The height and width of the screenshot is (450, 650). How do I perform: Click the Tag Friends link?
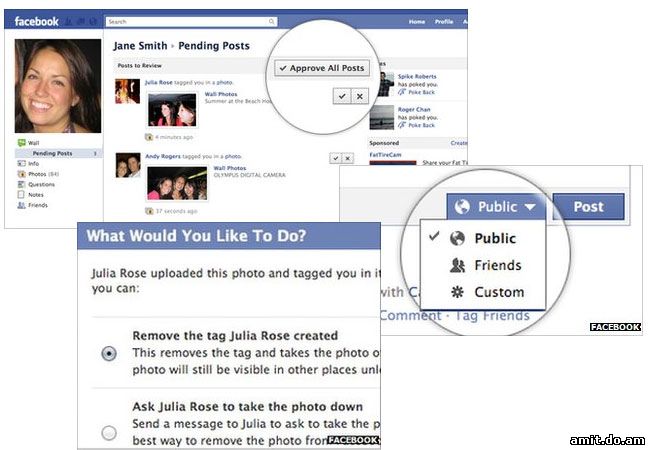click(492, 316)
